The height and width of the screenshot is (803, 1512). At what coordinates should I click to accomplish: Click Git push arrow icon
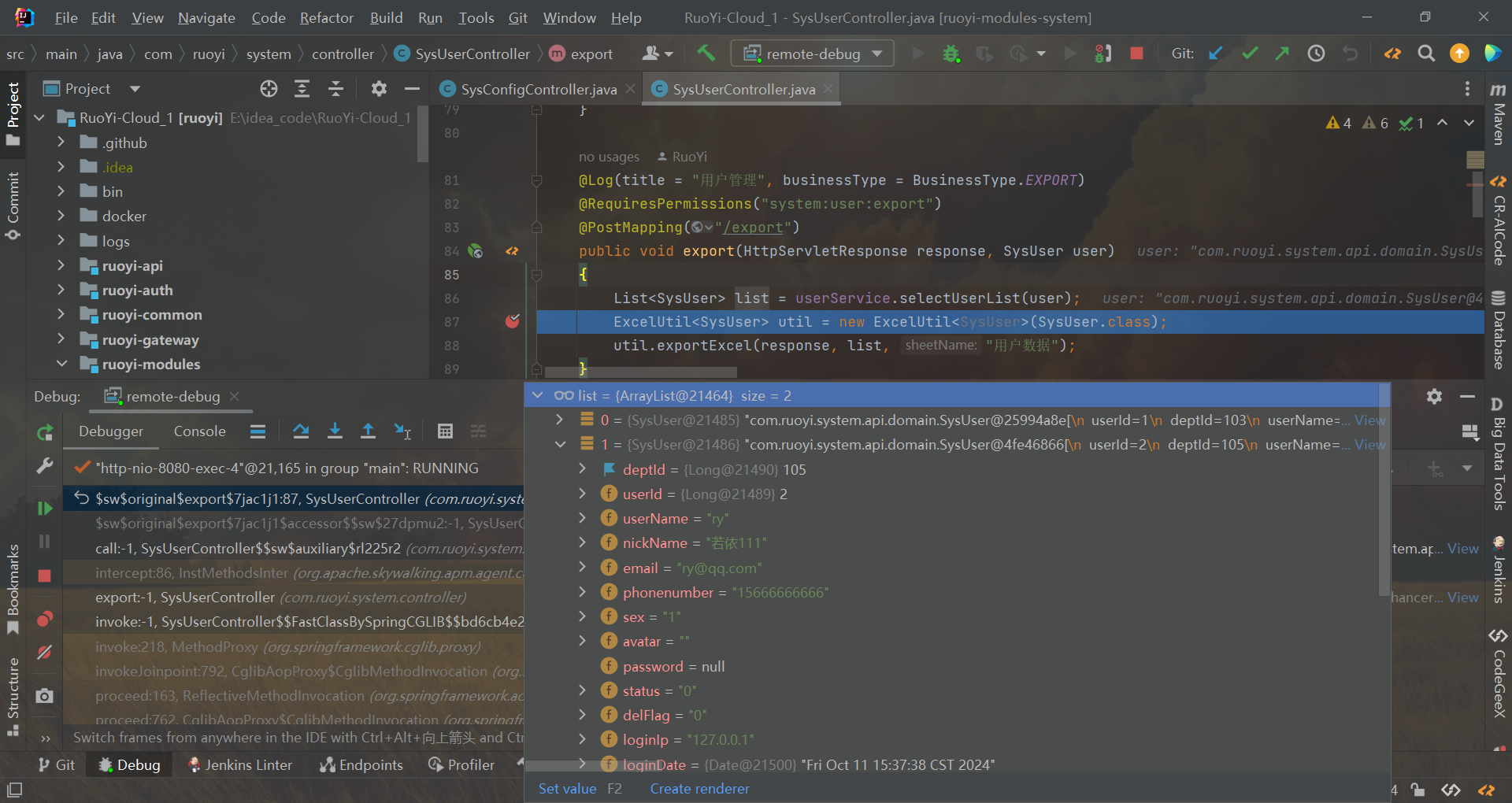[x=1282, y=54]
